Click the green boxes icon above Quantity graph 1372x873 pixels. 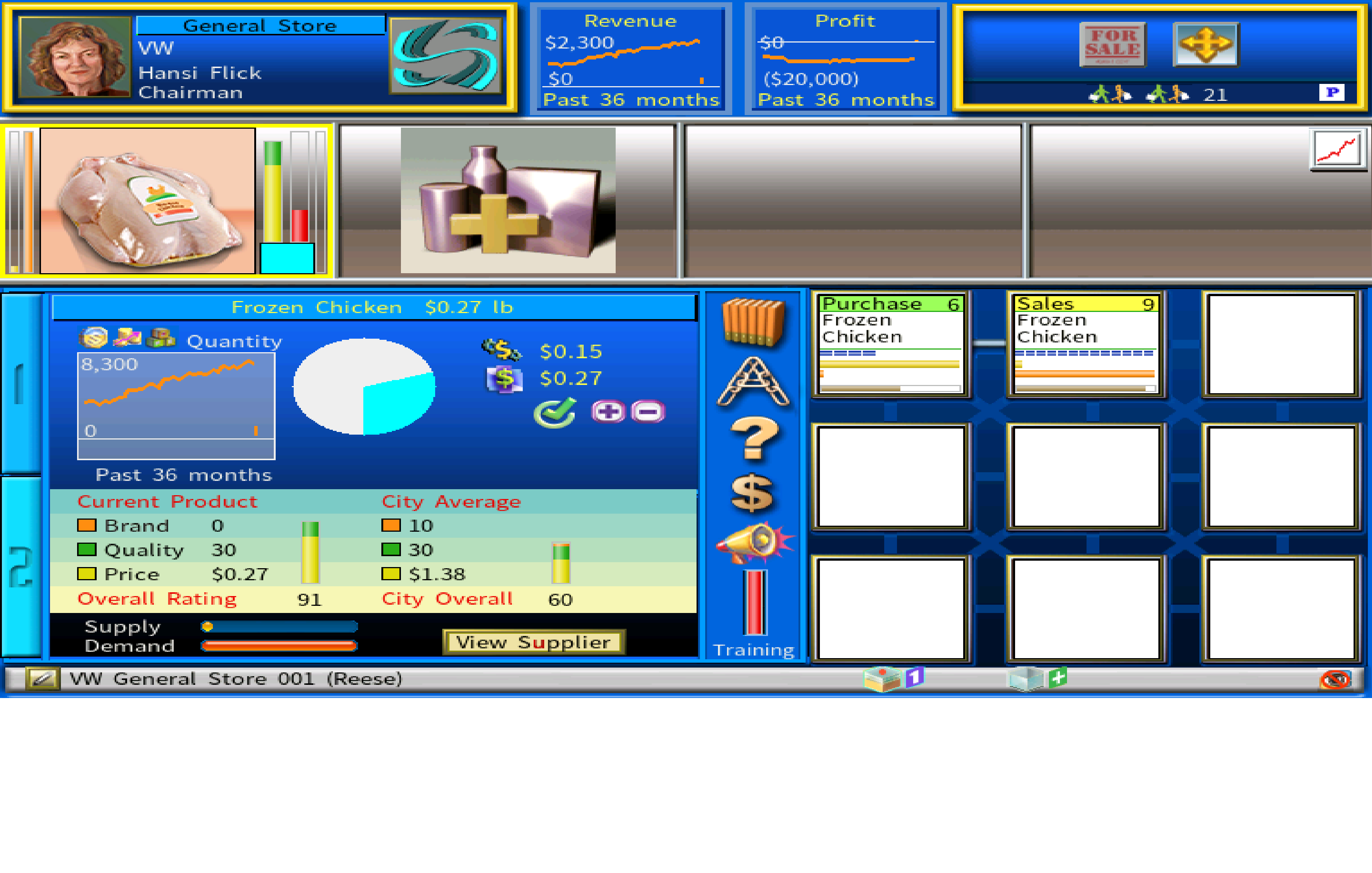(161, 338)
